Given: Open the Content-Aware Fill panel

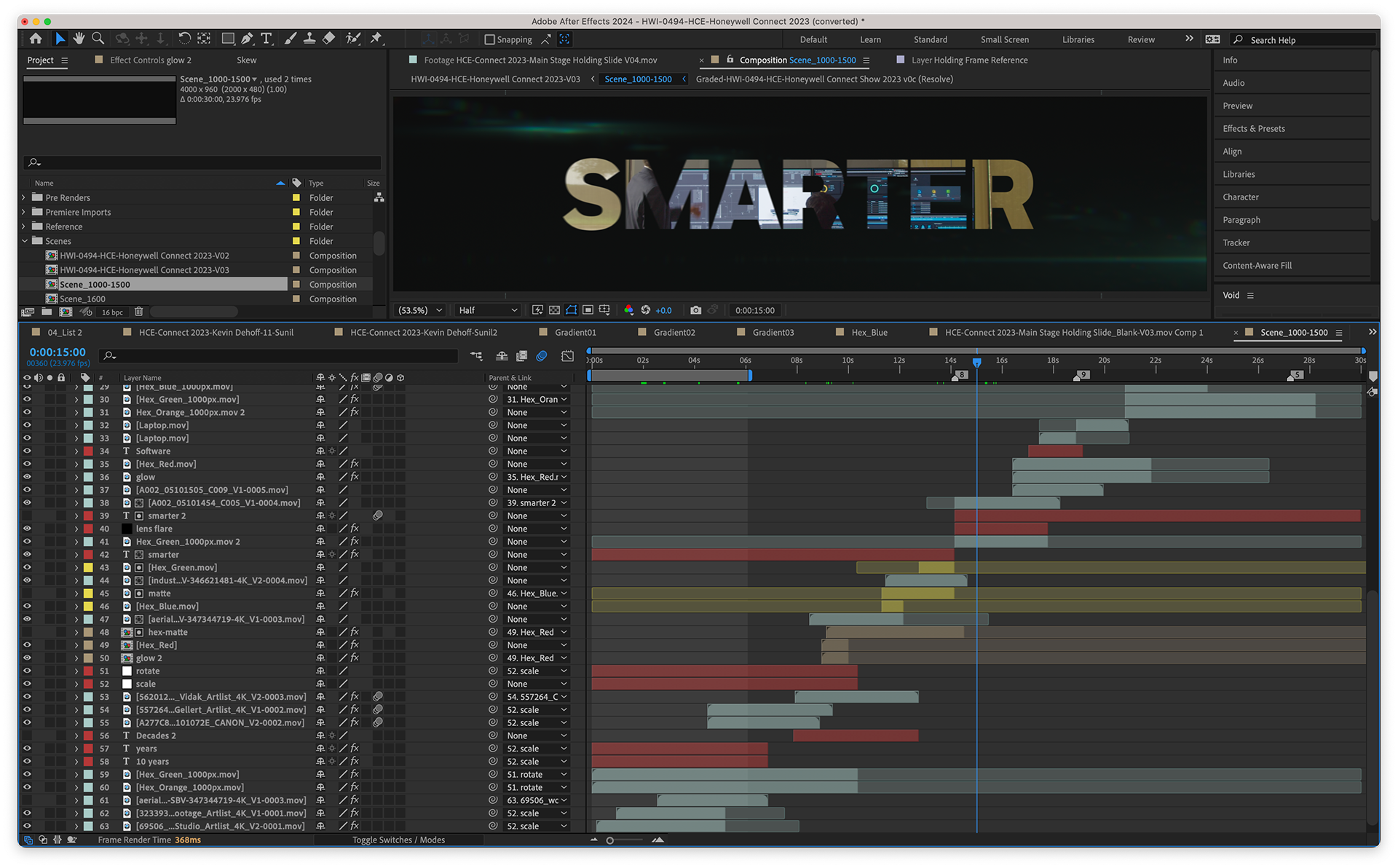Looking at the screenshot, I should (1257, 266).
